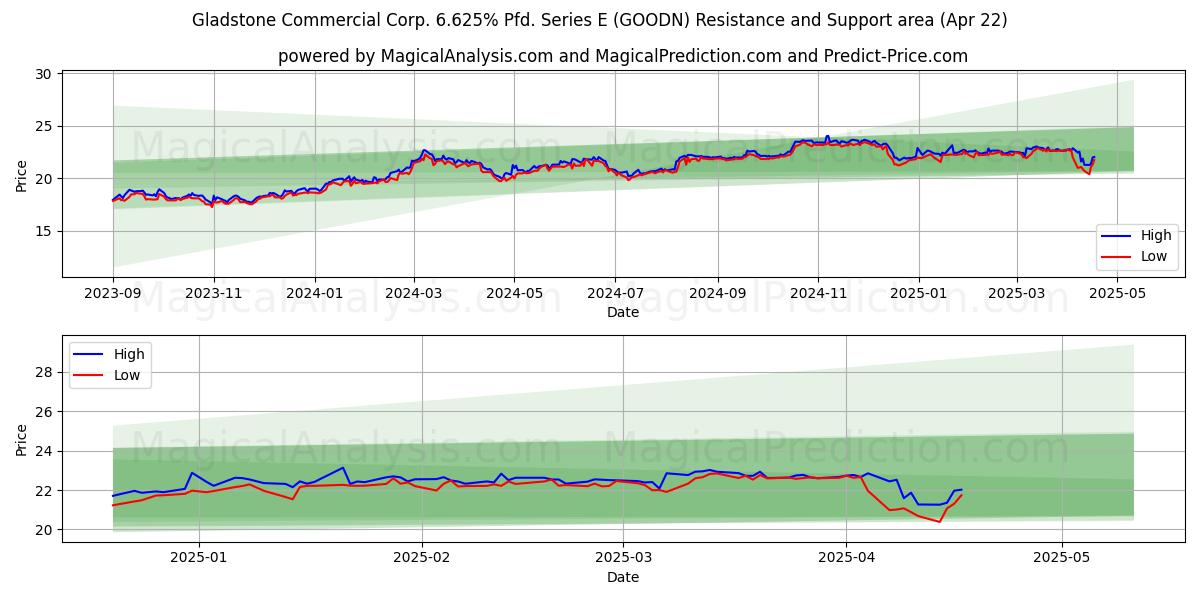Click the '24' price tick on the bottom chart
This screenshot has height=600, width=1200.
point(44,451)
